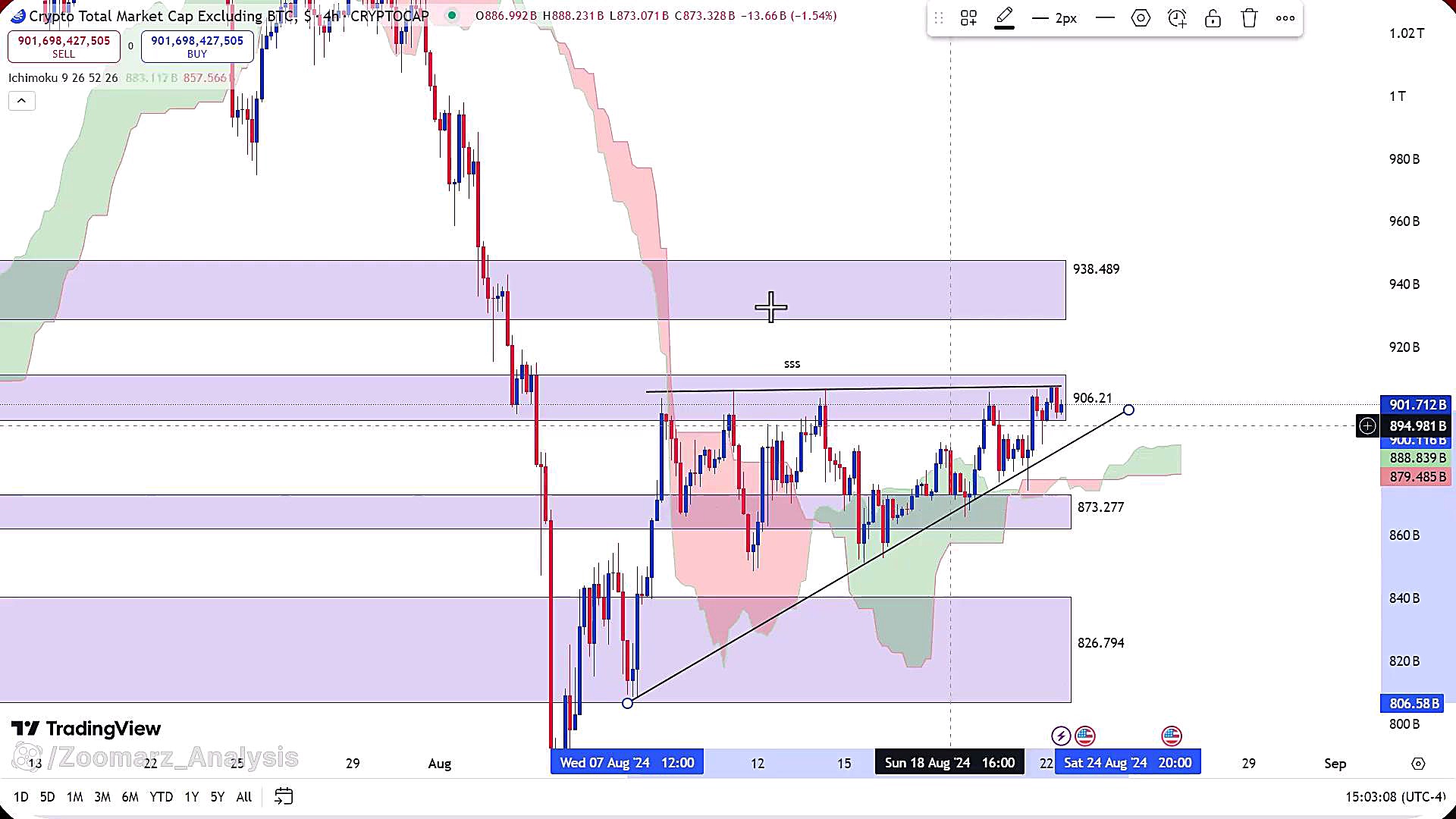Click the 888.839B green price label

pyautogui.click(x=1417, y=458)
